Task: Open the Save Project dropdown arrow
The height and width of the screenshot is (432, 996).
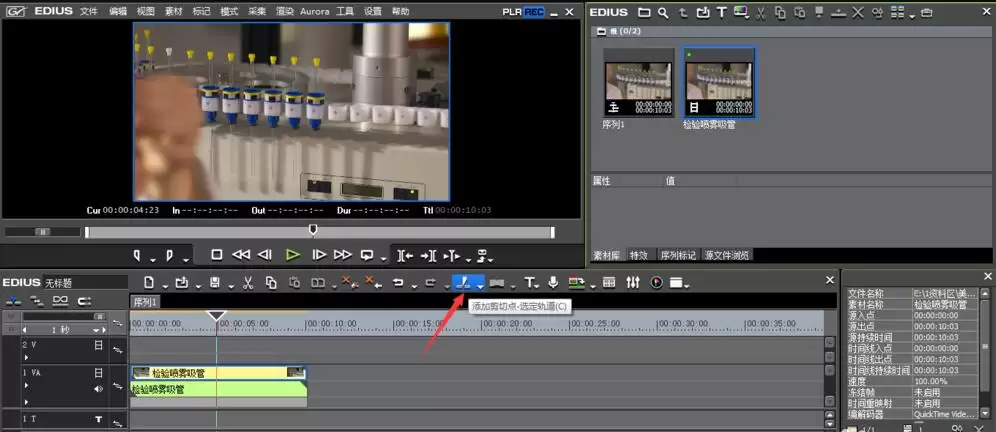Action: point(231,285)
